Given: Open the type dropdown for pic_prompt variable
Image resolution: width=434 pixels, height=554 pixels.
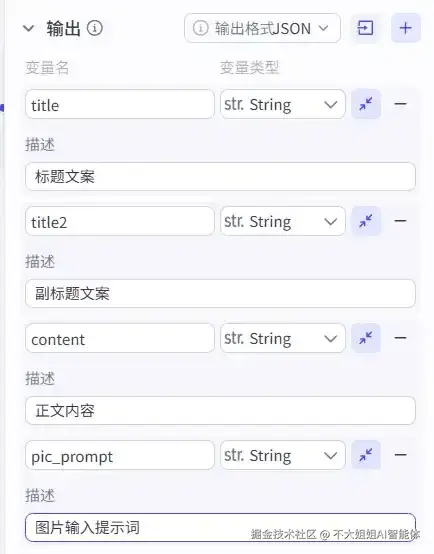Looking at the screenshot, I should (283, 455).
